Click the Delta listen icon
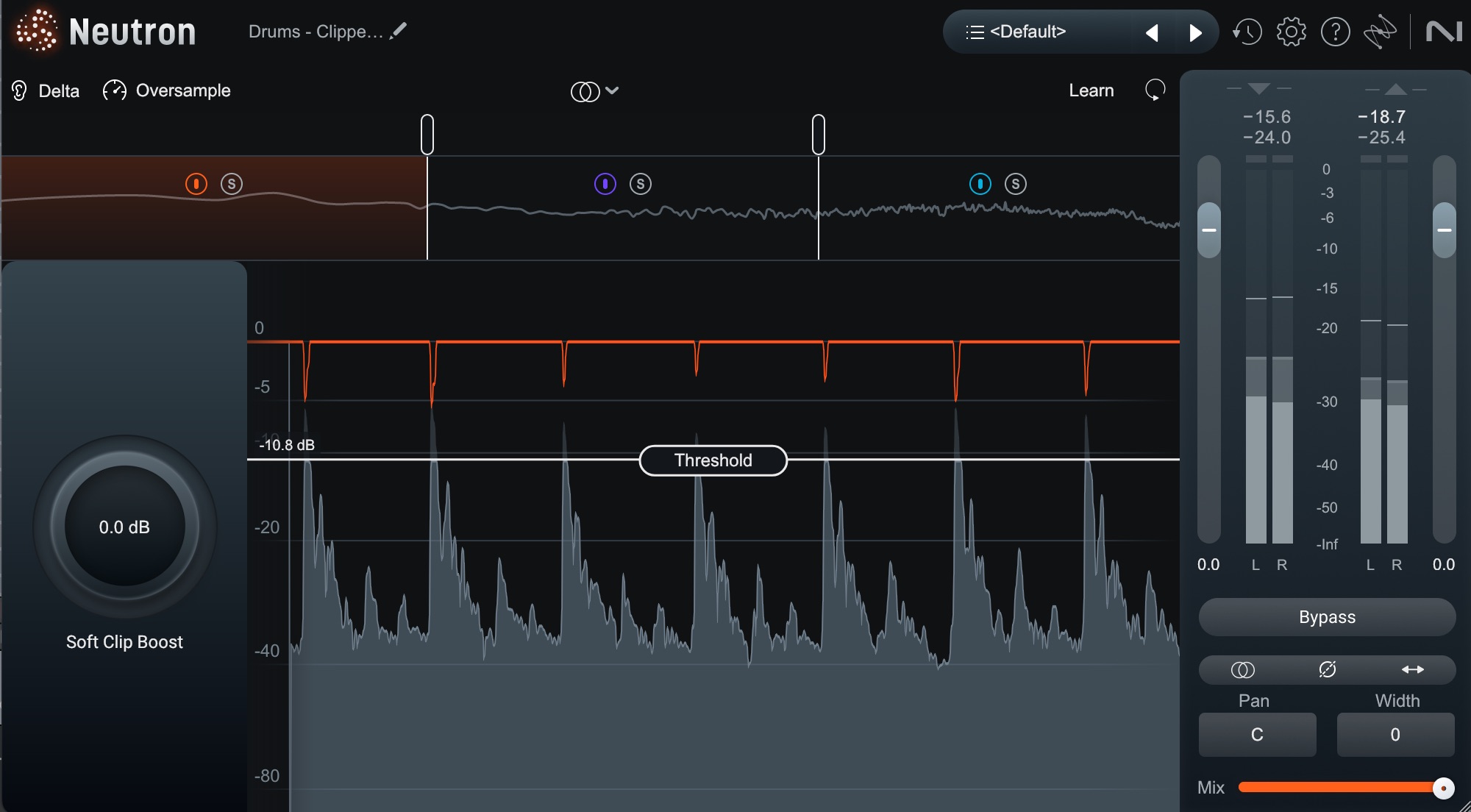The image size is (1471, 812). [x=18, y=90]
